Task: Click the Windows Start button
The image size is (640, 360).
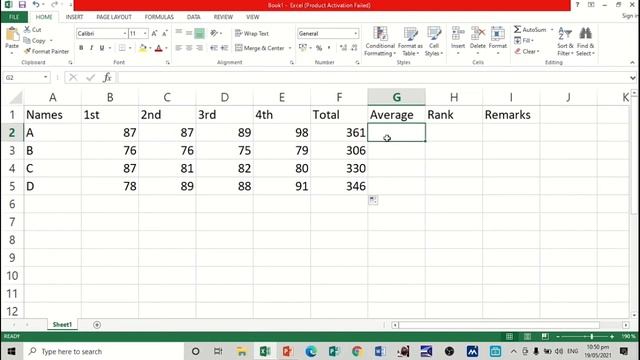Action: click(11, 351)
